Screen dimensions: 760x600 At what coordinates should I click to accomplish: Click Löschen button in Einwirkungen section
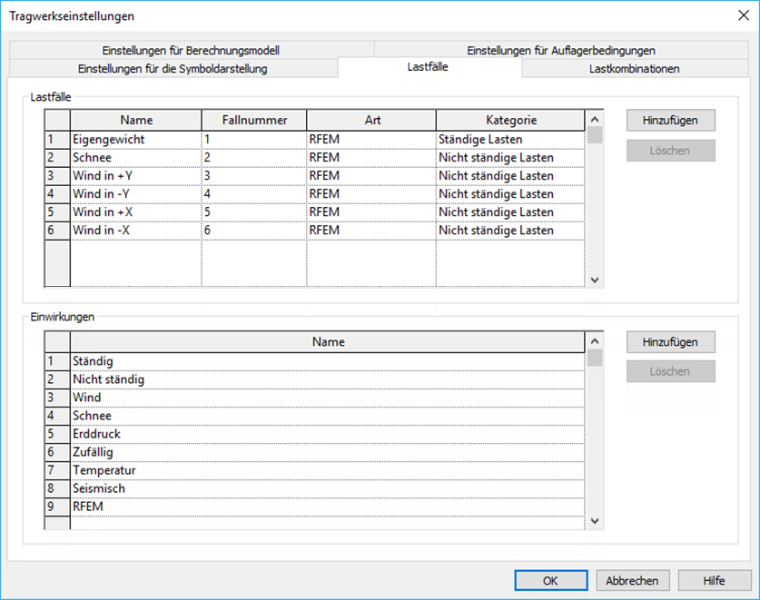pyautogui.click(x=670, y=371)
